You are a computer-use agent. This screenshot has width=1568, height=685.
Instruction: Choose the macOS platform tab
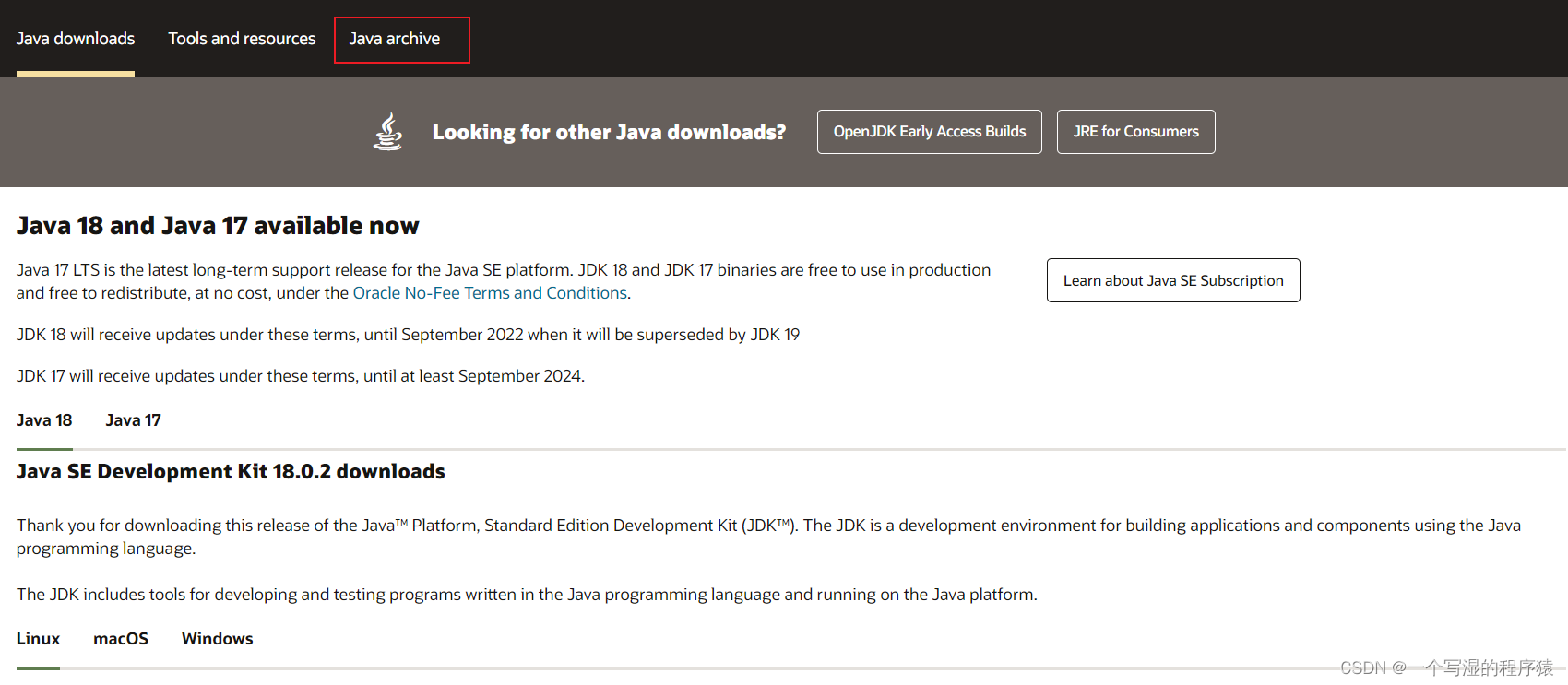[x=121, y=639]
